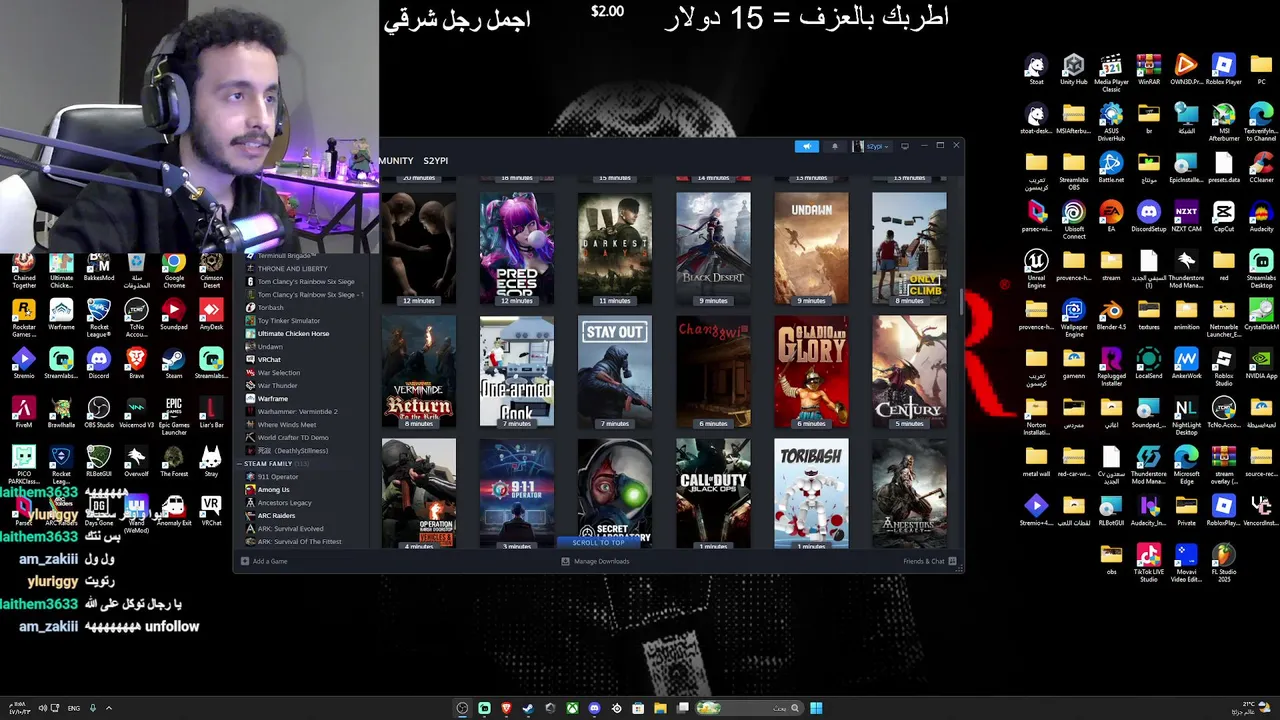Open NZXT CAM desktop shortcut

coord(1186,217)
